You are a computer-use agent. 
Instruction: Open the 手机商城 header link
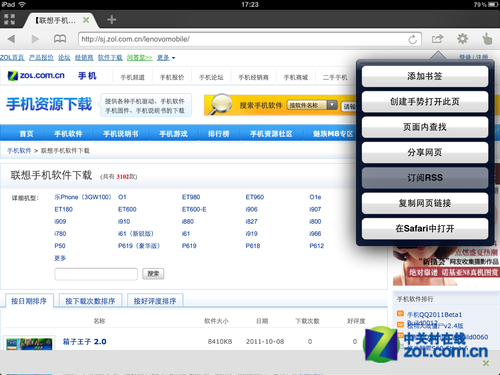tap(296, 77)
